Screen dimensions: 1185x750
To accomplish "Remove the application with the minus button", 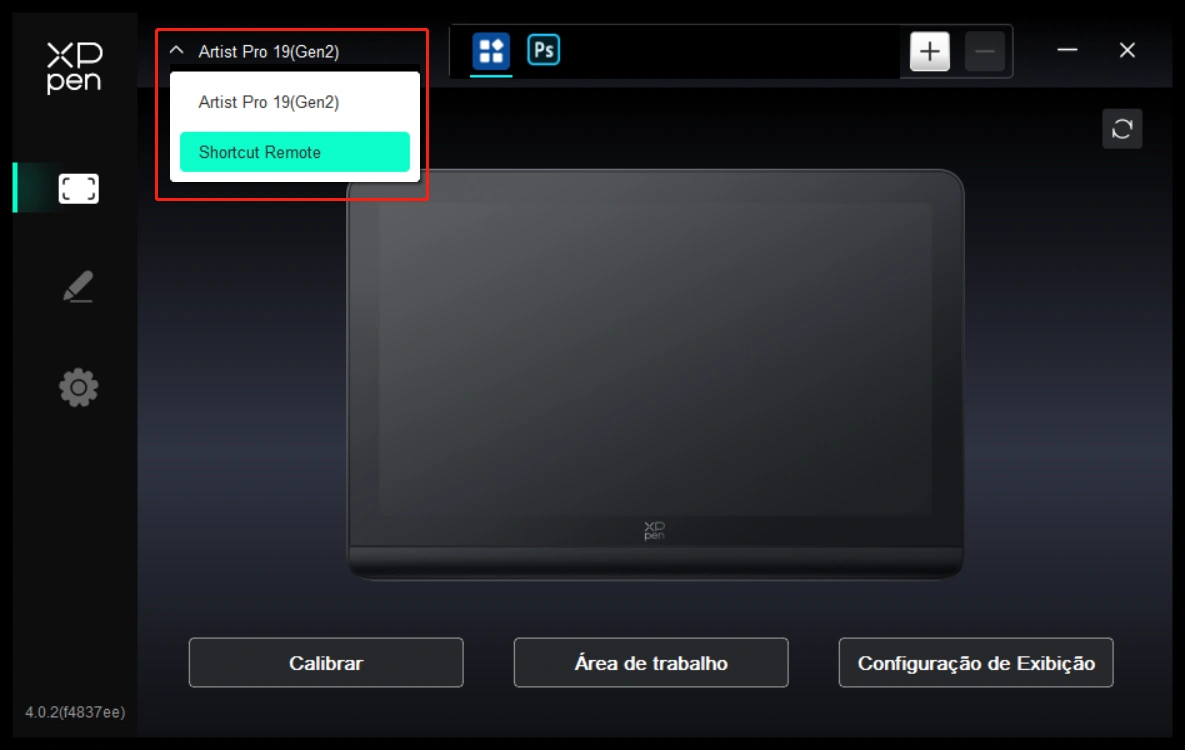I will (984, 52).
